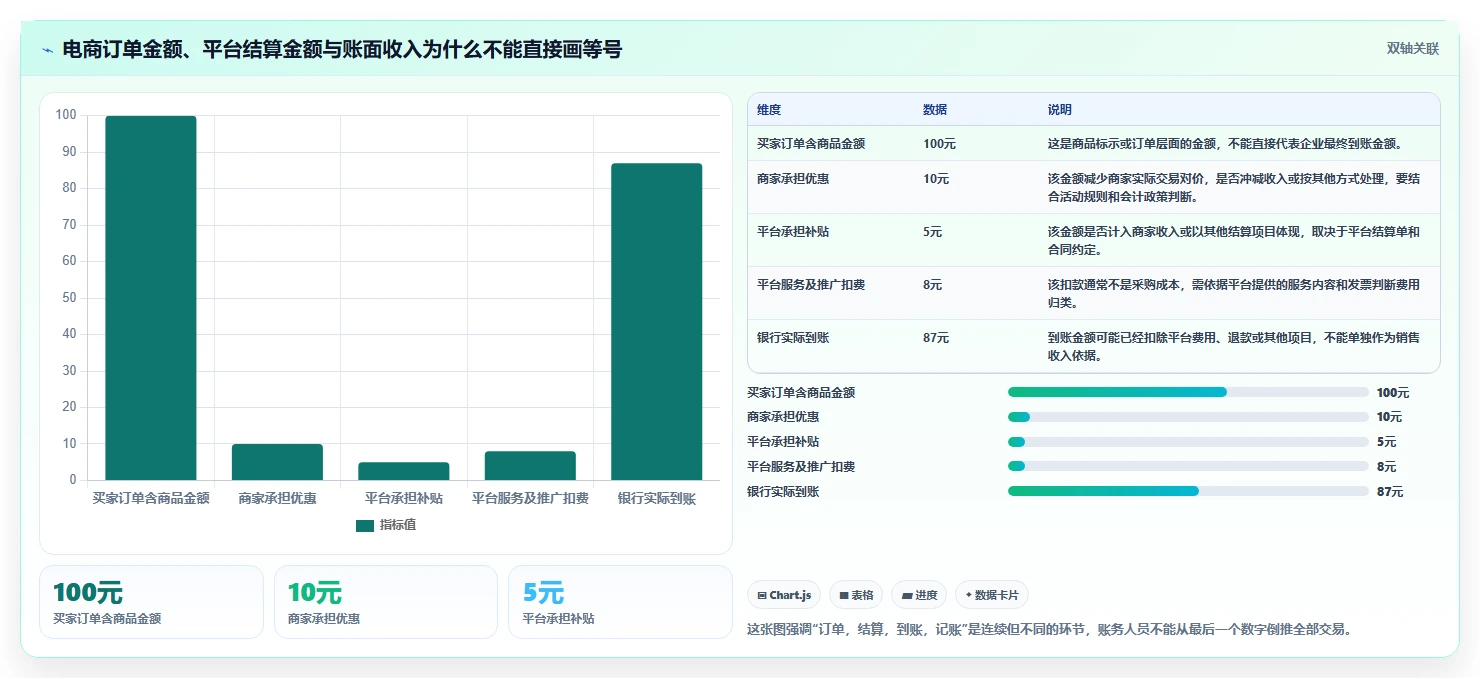Click the 商家承担优惠 progress bar
The image size is (1480, 678).
pos(1188,417)
